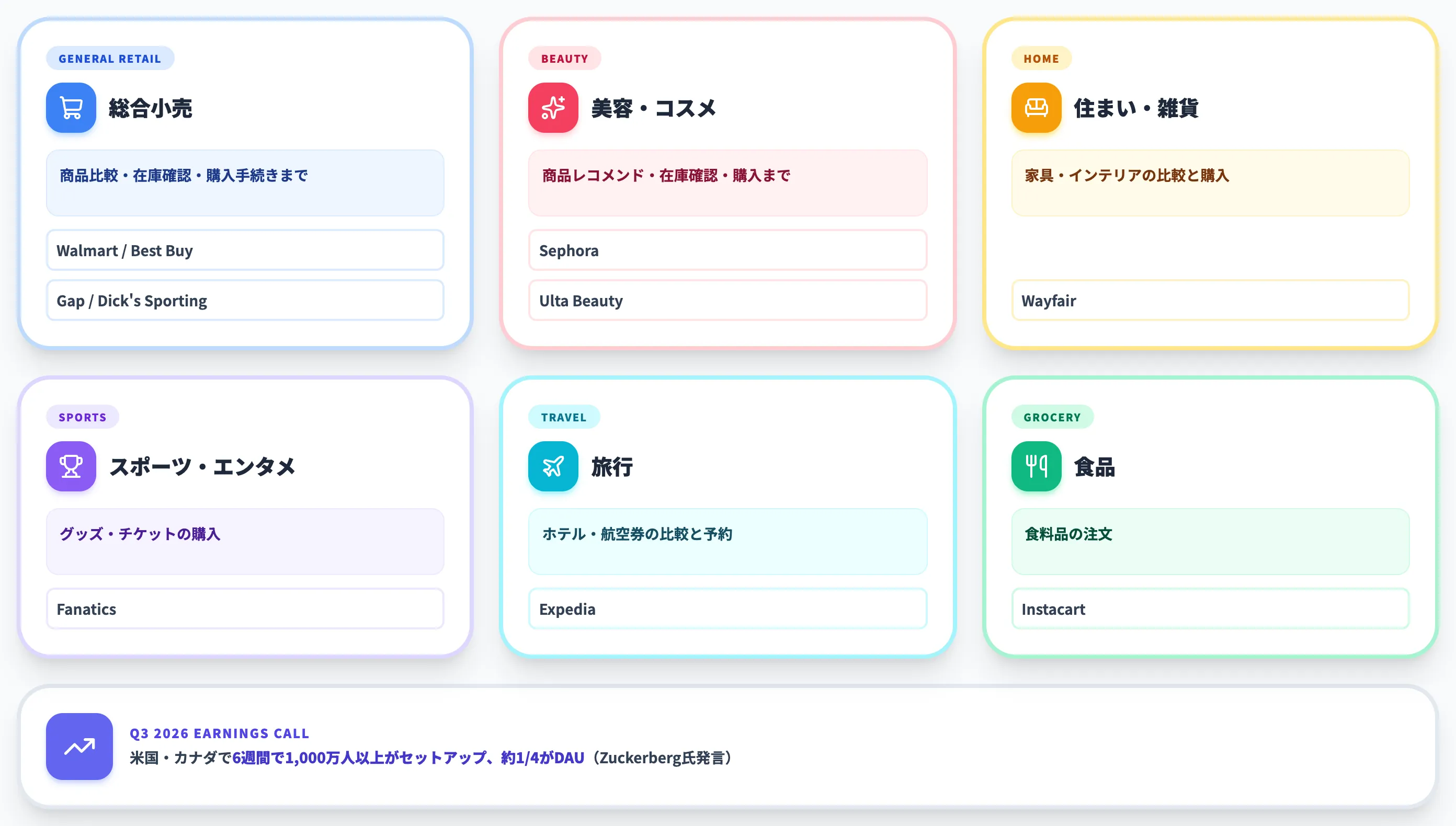Open the Walmart / Best Buy entry
Viewport: 1456px width, 826px height.
(x=245, y=250)
